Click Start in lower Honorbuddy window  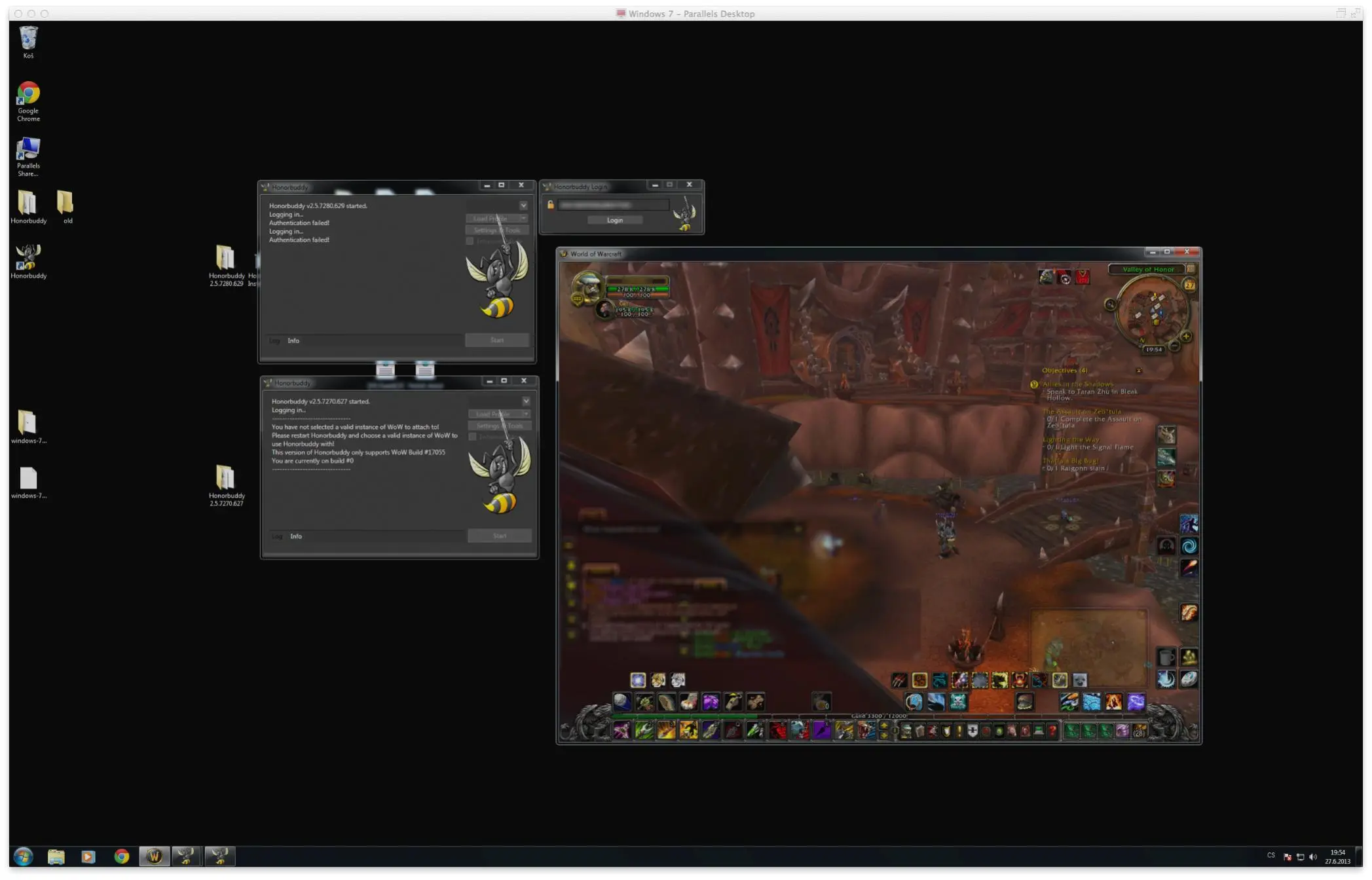500,536
